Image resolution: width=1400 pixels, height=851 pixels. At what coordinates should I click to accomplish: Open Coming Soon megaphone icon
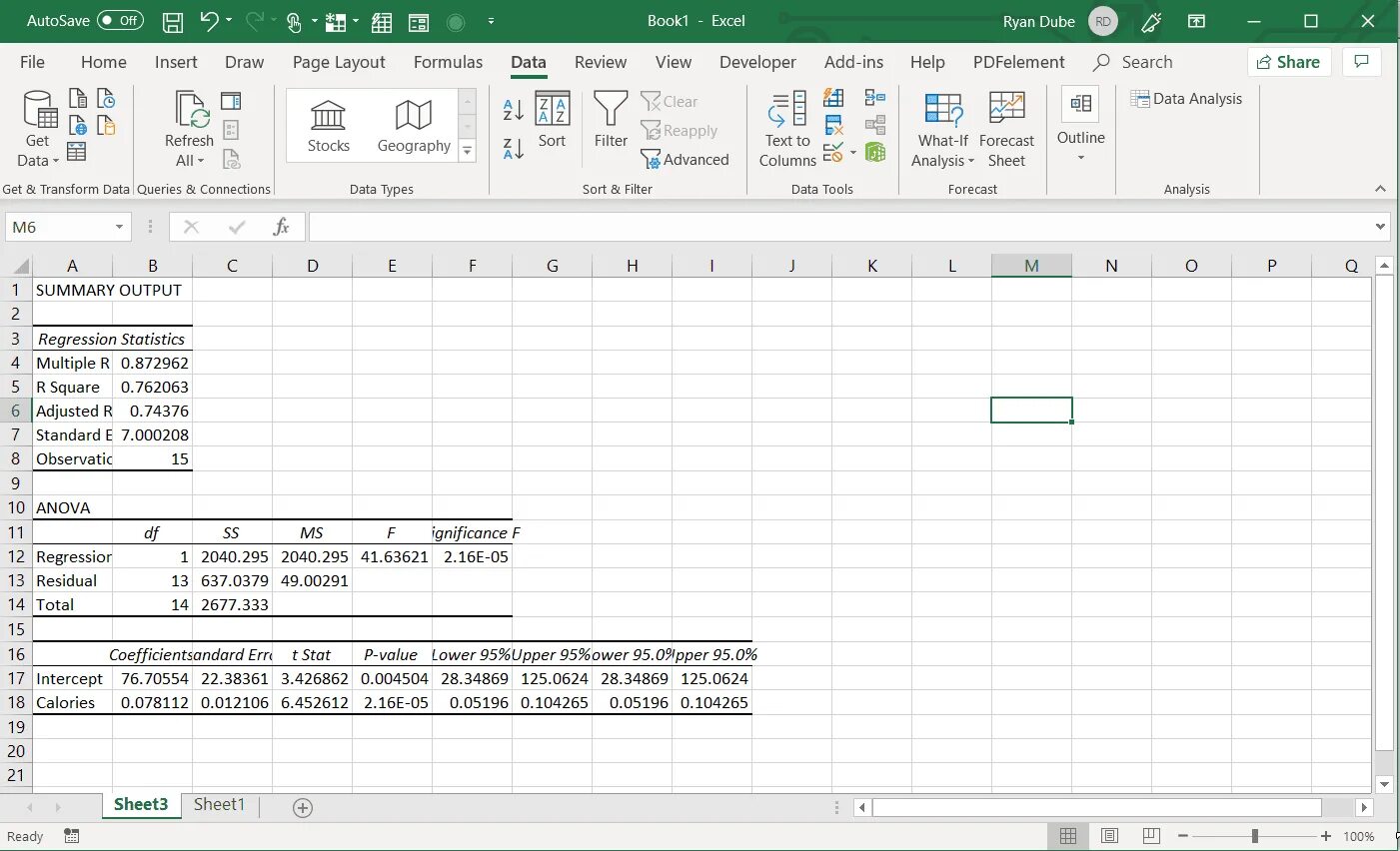1151,21
